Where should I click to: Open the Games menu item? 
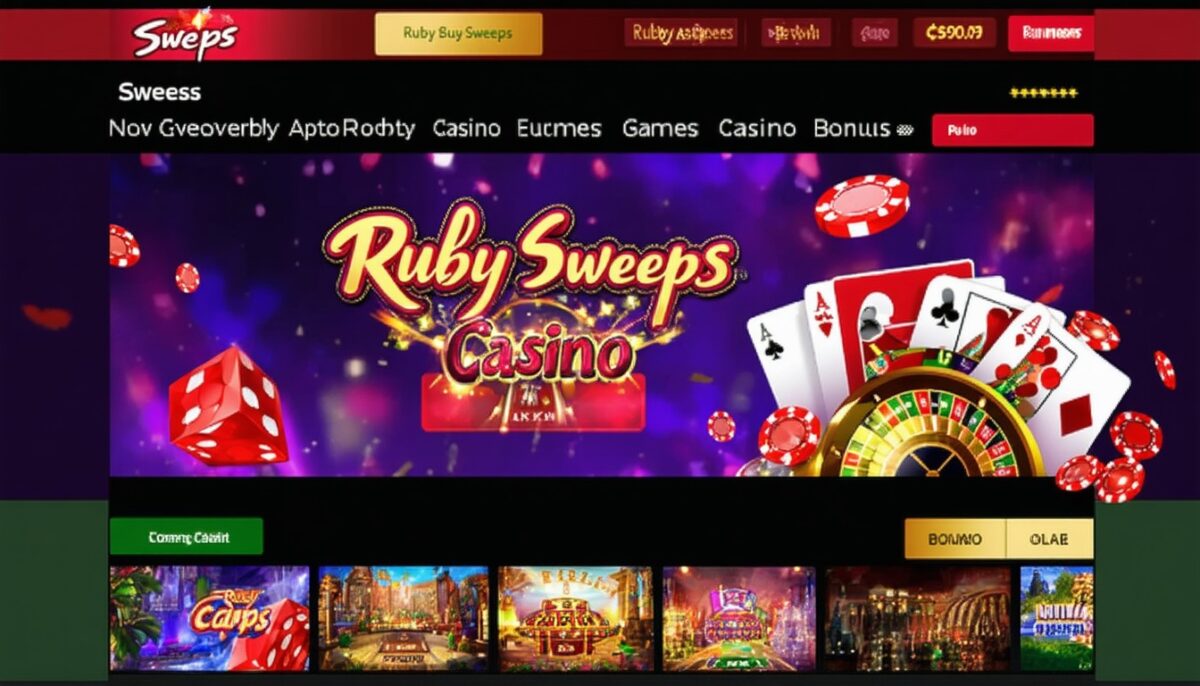[x=660, y=128]
